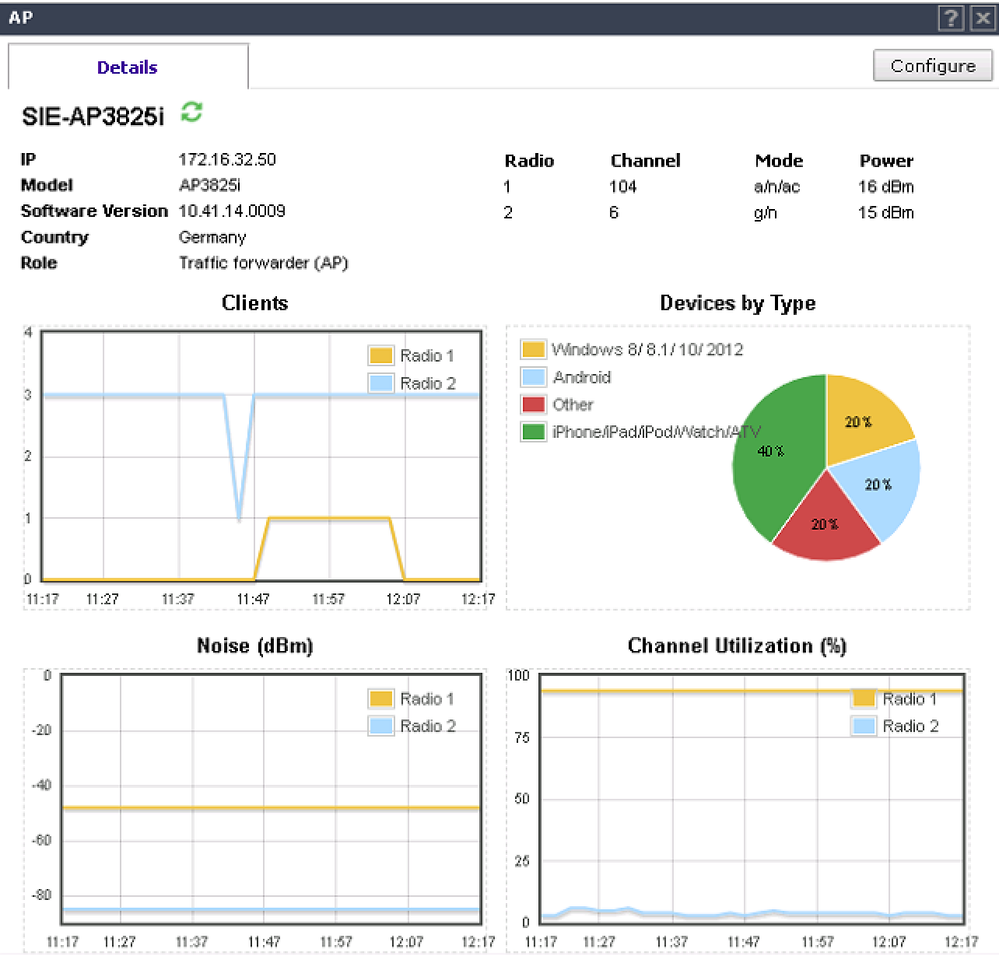Image resolution: width=999 pixels, height=955 pixels.
Task: Click channel value 6 for Radio 2
Action: 614,212
